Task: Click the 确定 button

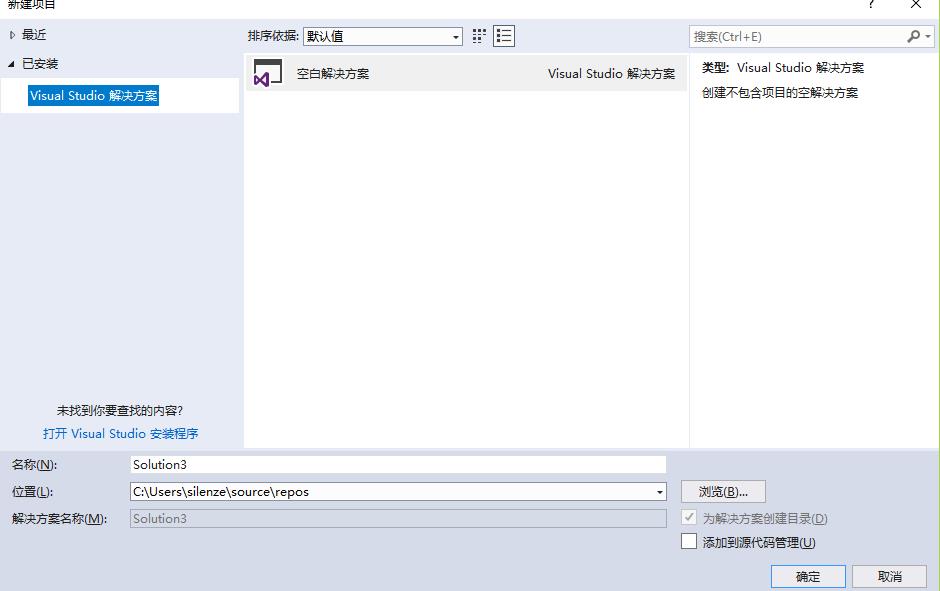Action: 808,577
